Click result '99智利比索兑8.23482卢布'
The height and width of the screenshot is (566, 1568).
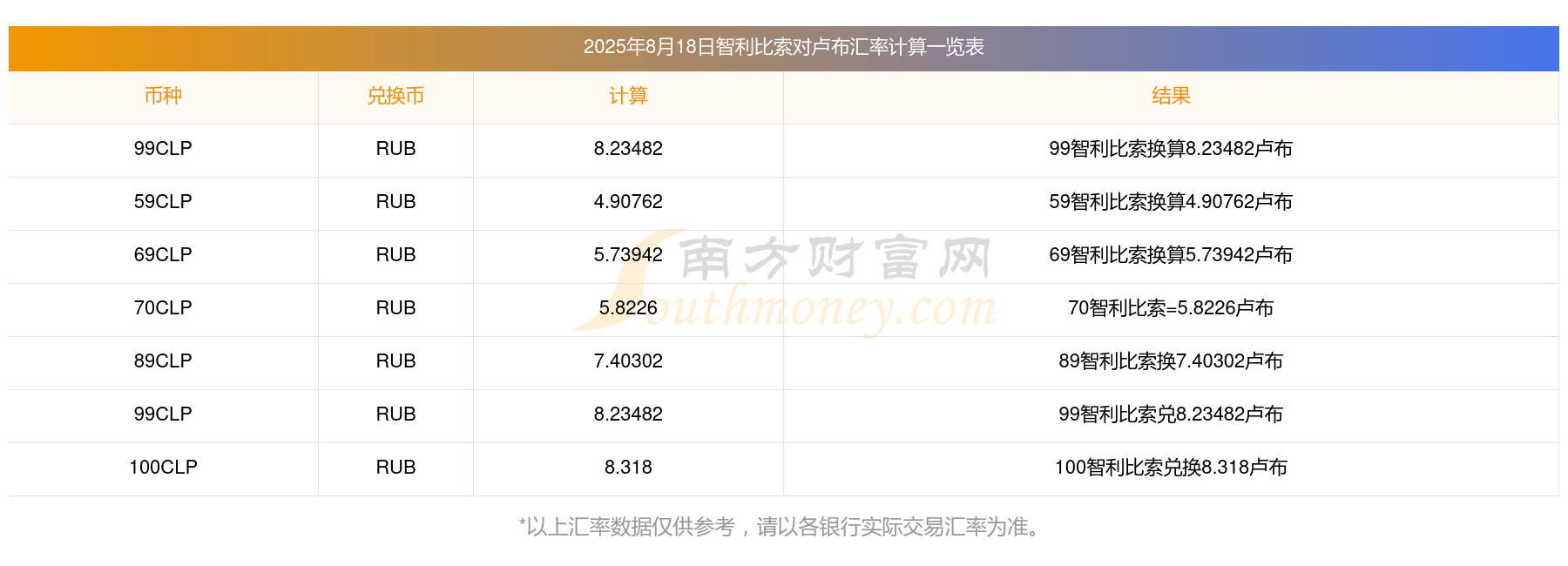click(1171, 414)
